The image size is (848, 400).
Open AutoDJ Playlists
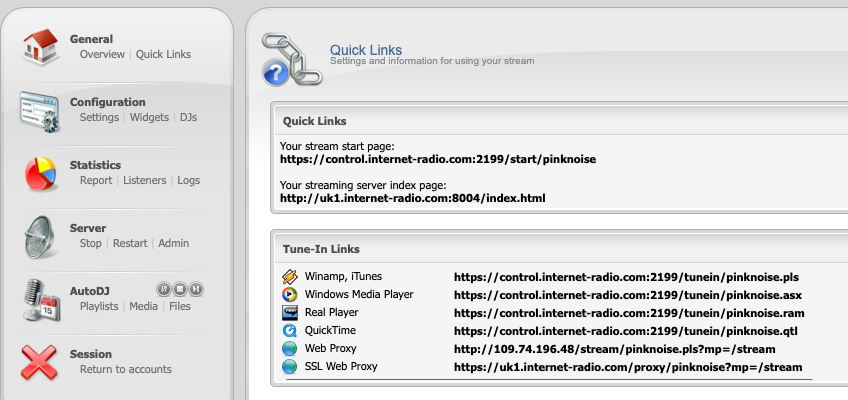click(100, 306)
